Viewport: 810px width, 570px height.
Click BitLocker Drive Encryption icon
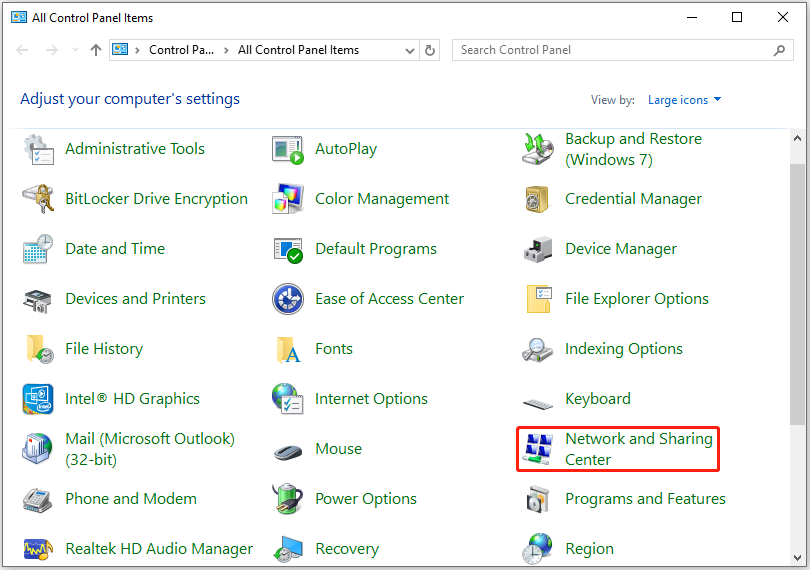tap(38, 199)
